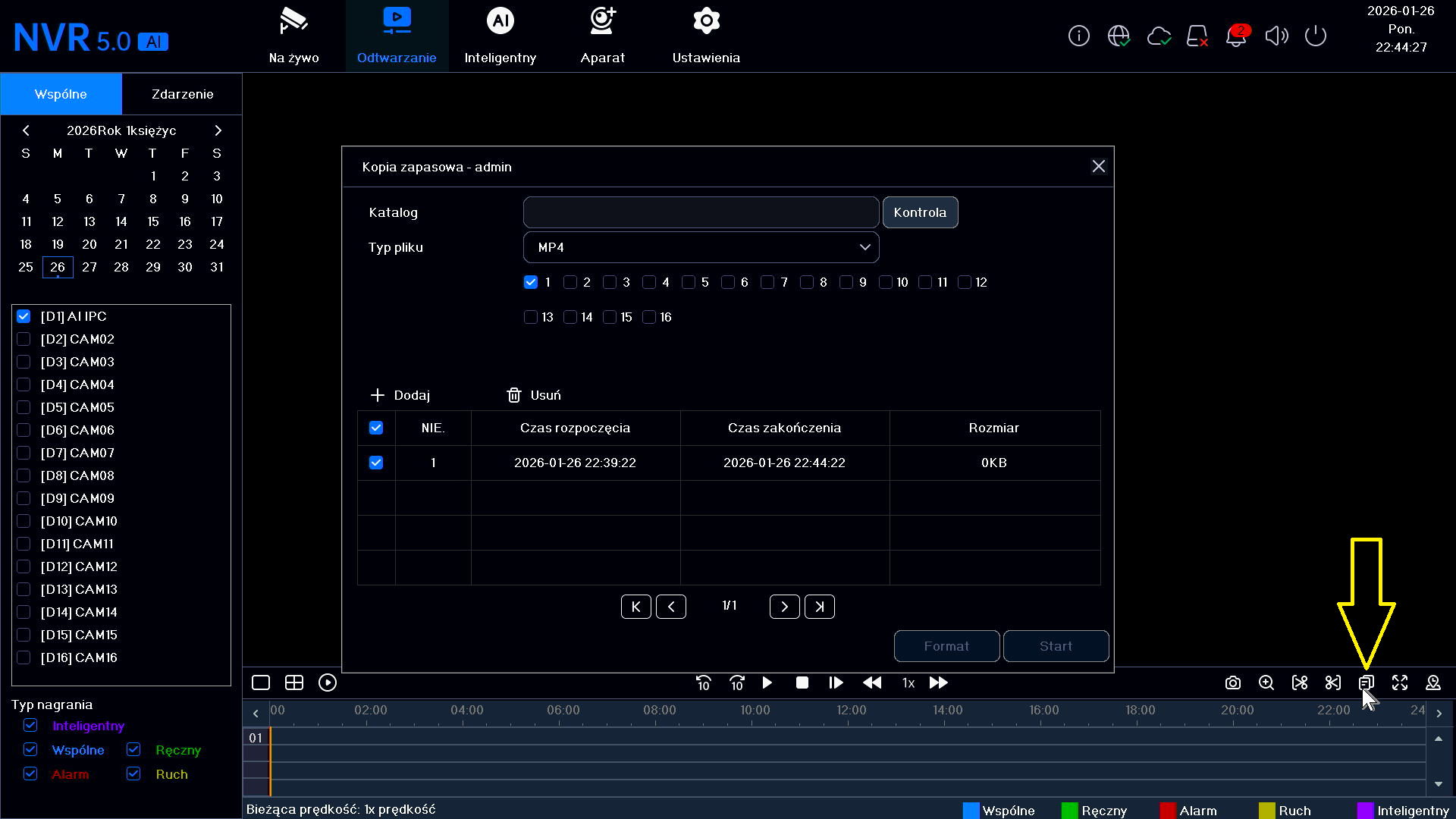
Task: Move the timeline back with left arrow
Action: coord(256,713)
